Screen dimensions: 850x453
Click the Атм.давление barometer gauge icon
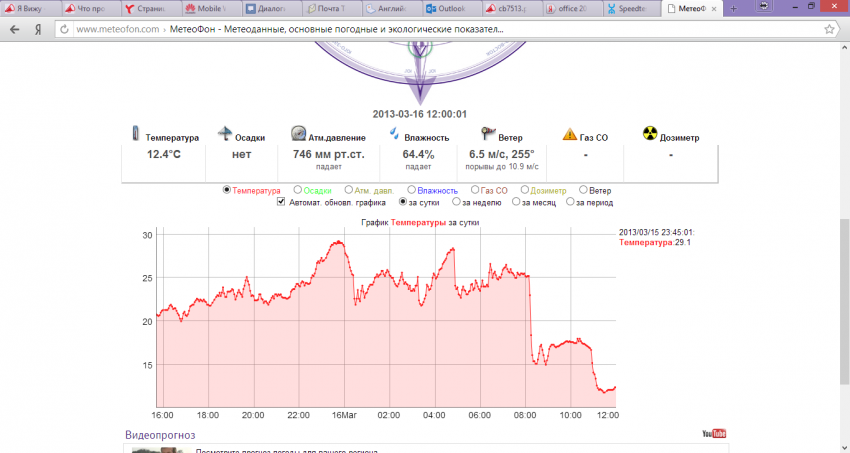coord(298,135)
